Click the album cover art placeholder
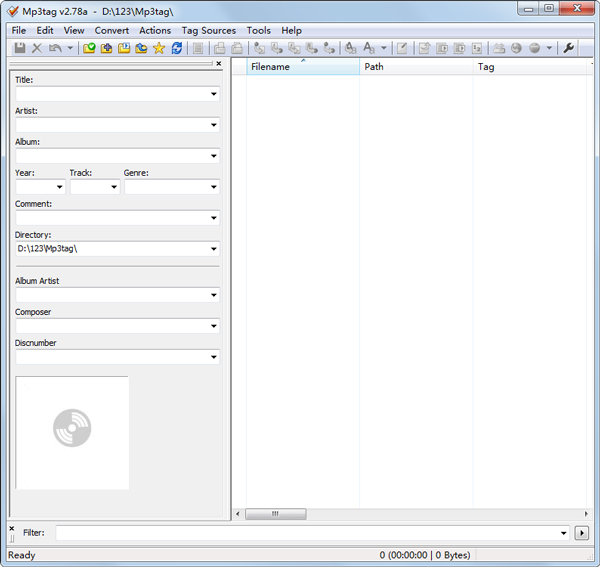Screen dimensions: 600x567 pos(72,433)
